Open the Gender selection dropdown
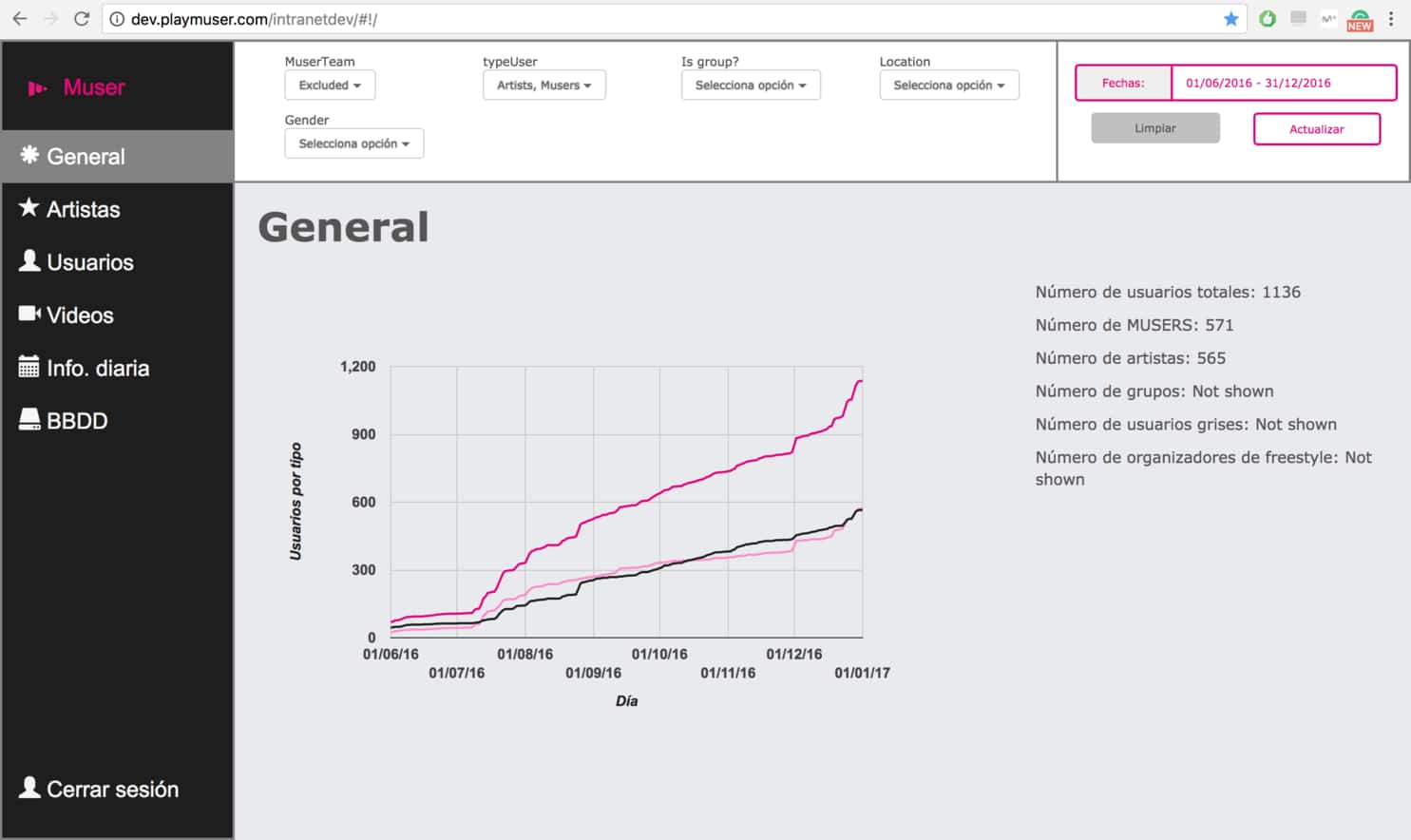The height and width of the screenshot is (840, 1411). tap(353, 143)
